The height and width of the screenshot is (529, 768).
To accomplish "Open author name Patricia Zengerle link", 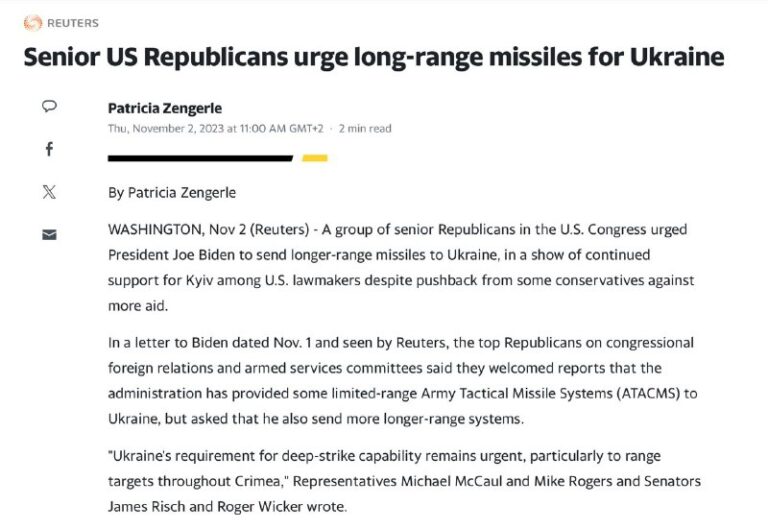I will tap(165, 108).
